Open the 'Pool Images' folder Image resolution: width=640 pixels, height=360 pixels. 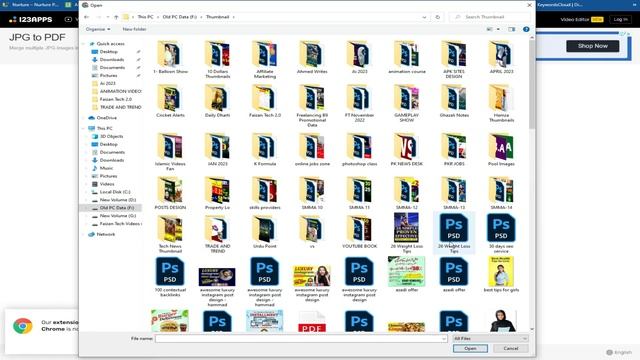tap(501, 149)
